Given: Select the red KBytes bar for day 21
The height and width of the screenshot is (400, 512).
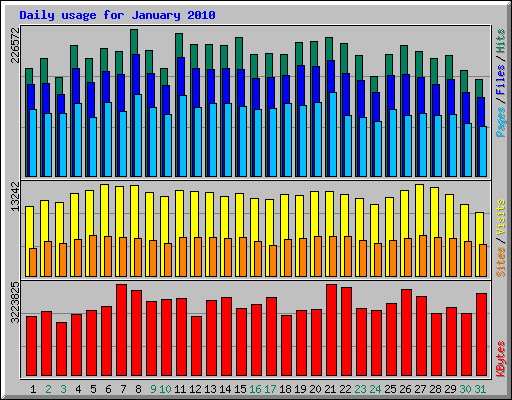Looking at the screenshot, I should coord(332,330).
